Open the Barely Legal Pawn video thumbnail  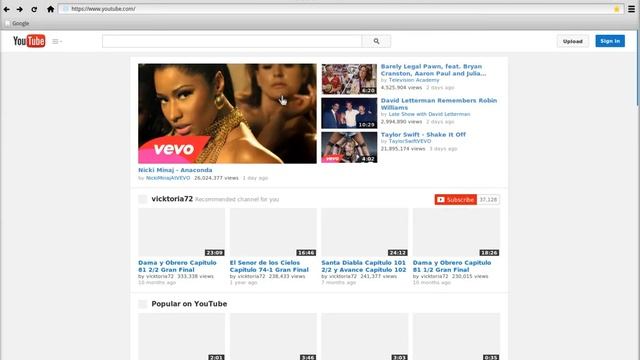pos(349,79)
